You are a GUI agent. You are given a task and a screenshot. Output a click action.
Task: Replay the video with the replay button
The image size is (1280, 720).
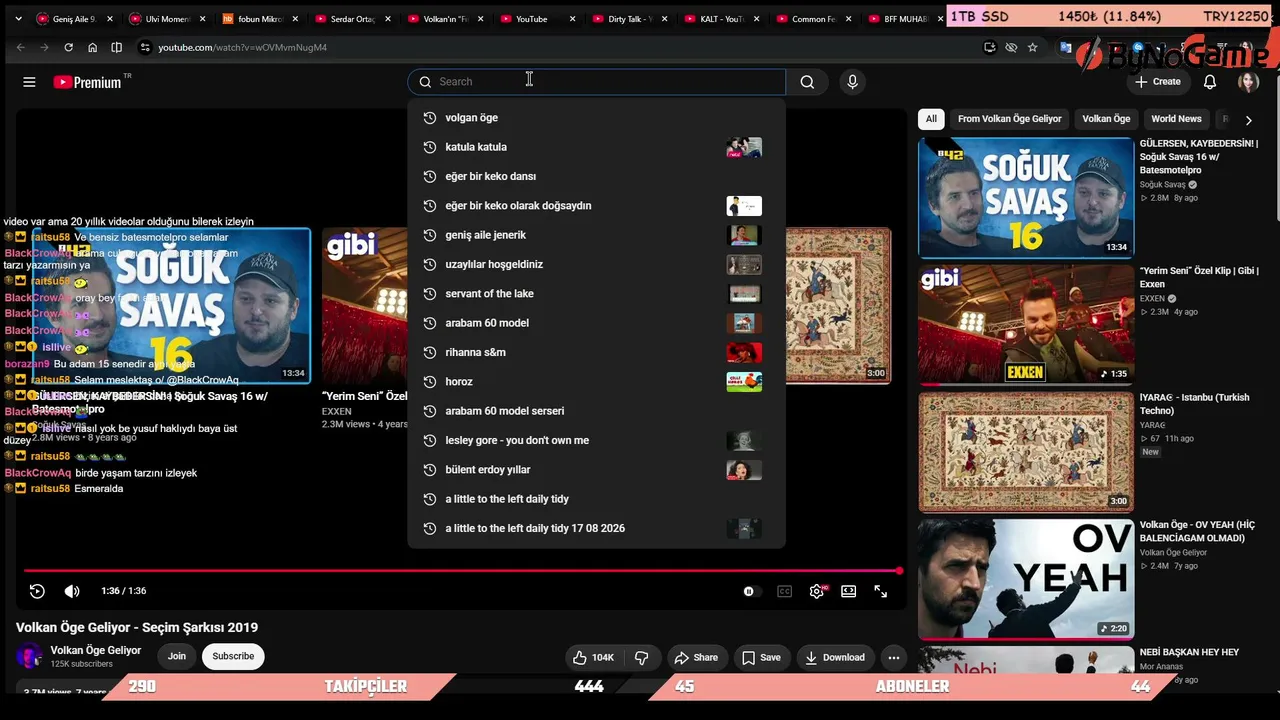(x=37, y=591)
